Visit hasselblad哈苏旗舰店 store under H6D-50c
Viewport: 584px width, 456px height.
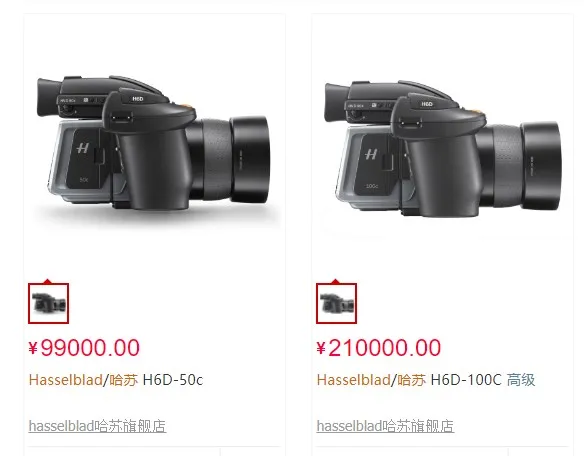coord(97,426)
